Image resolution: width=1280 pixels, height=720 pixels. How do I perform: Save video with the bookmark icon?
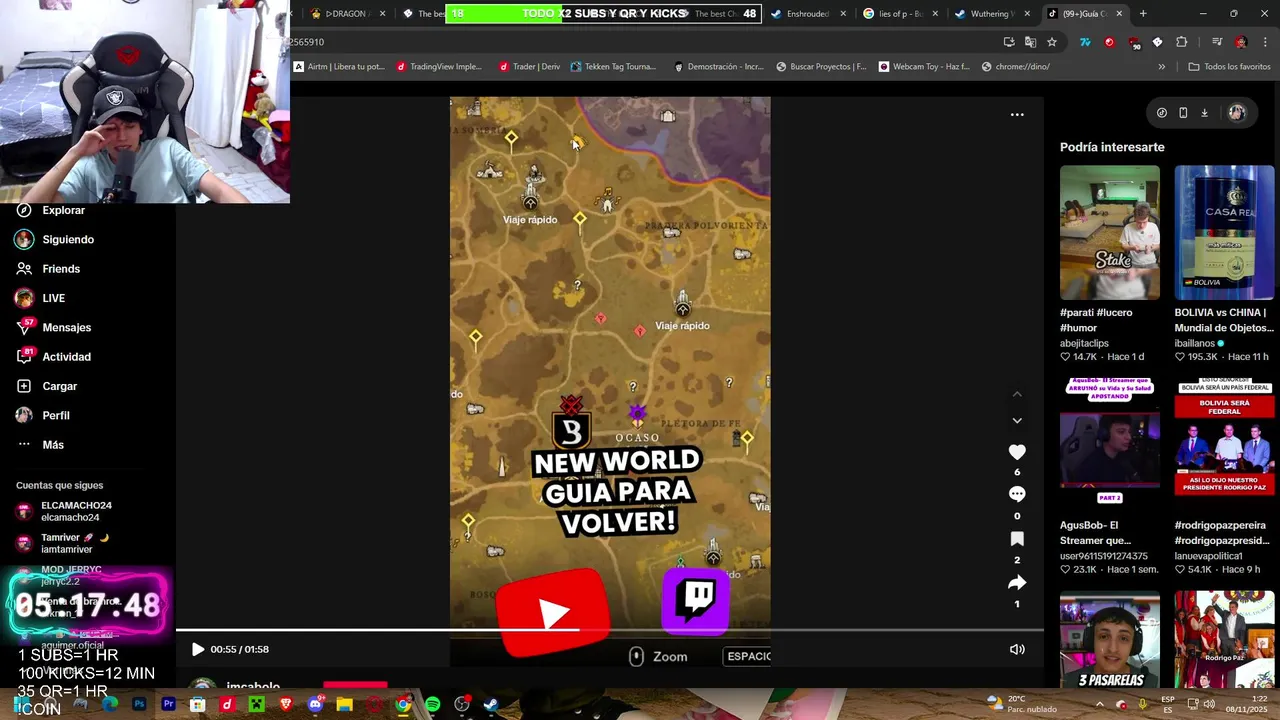point(1017,539)
